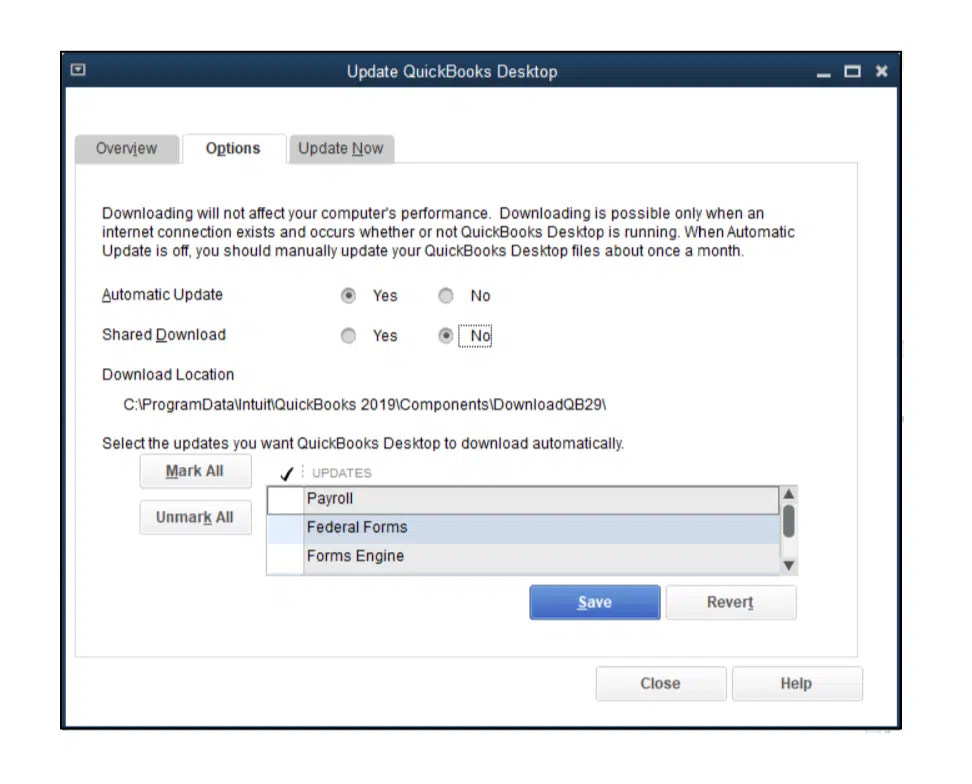Image resolution: width=972 pixels, height=784 pixels.
Task: Set Shared Download to Yes
Action: [348, 336]
